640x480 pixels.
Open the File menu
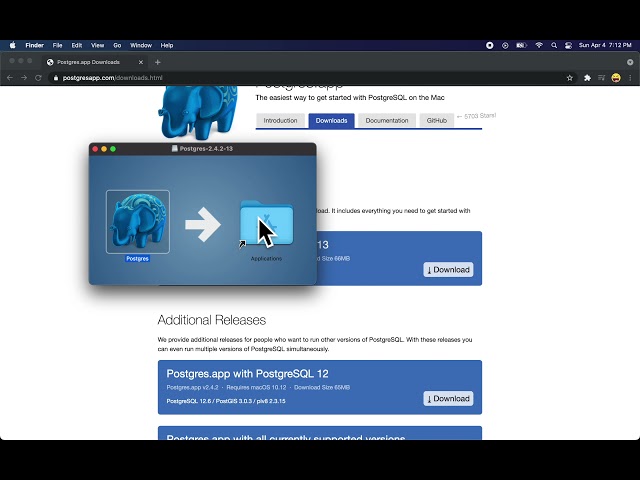coord(58,45)
